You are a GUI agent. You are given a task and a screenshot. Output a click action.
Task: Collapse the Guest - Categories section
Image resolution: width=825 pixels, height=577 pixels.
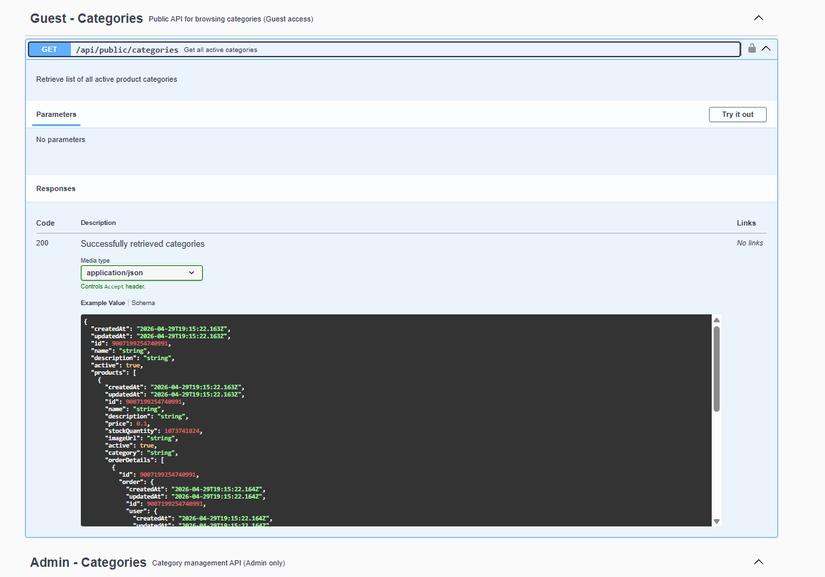[758, 18]
